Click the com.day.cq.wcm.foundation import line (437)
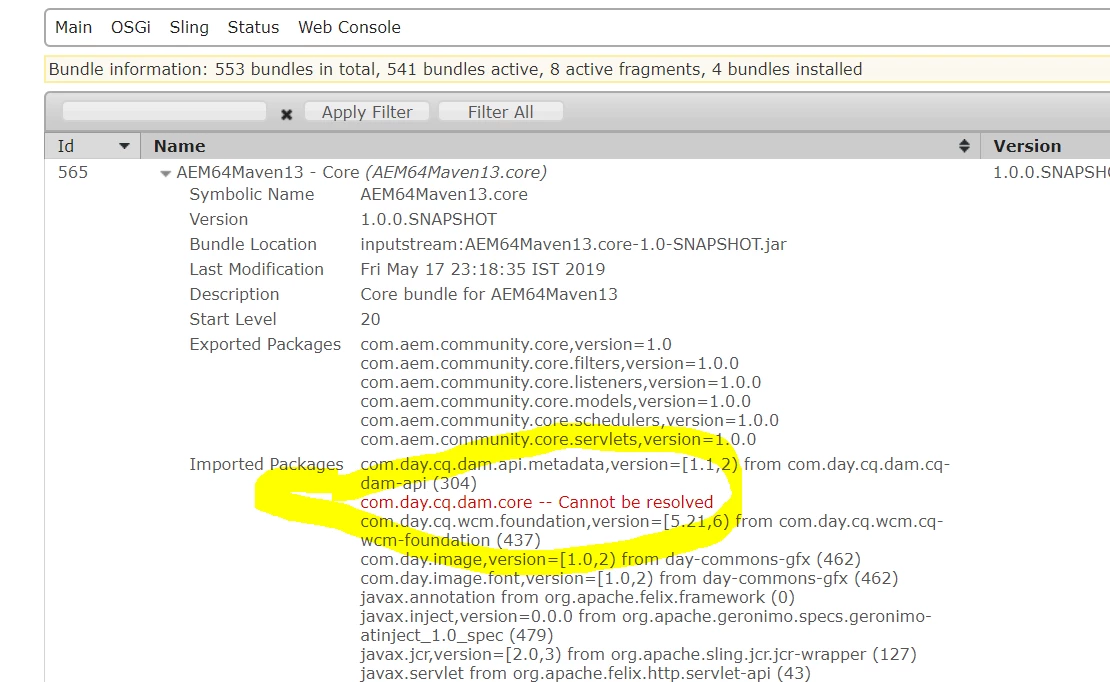This screenshot has width=1110, height=682. [x=651, y=530]
